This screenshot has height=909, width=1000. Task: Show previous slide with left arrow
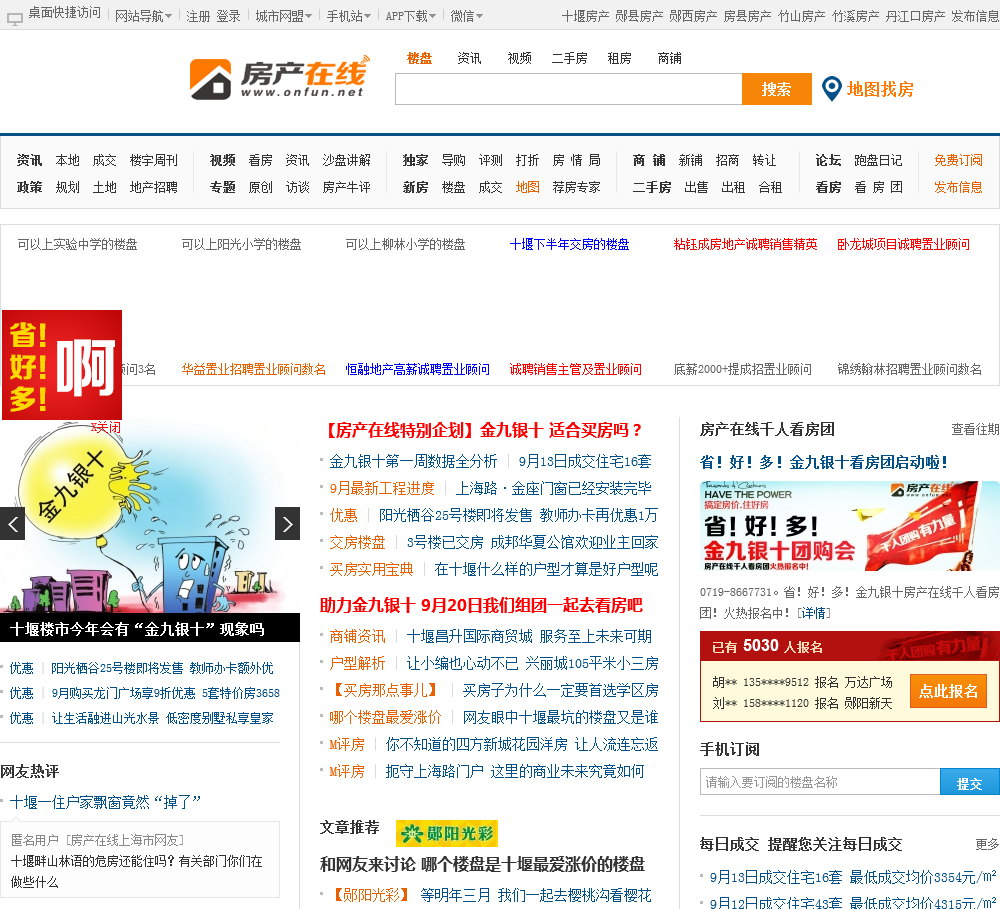(12, 524)
